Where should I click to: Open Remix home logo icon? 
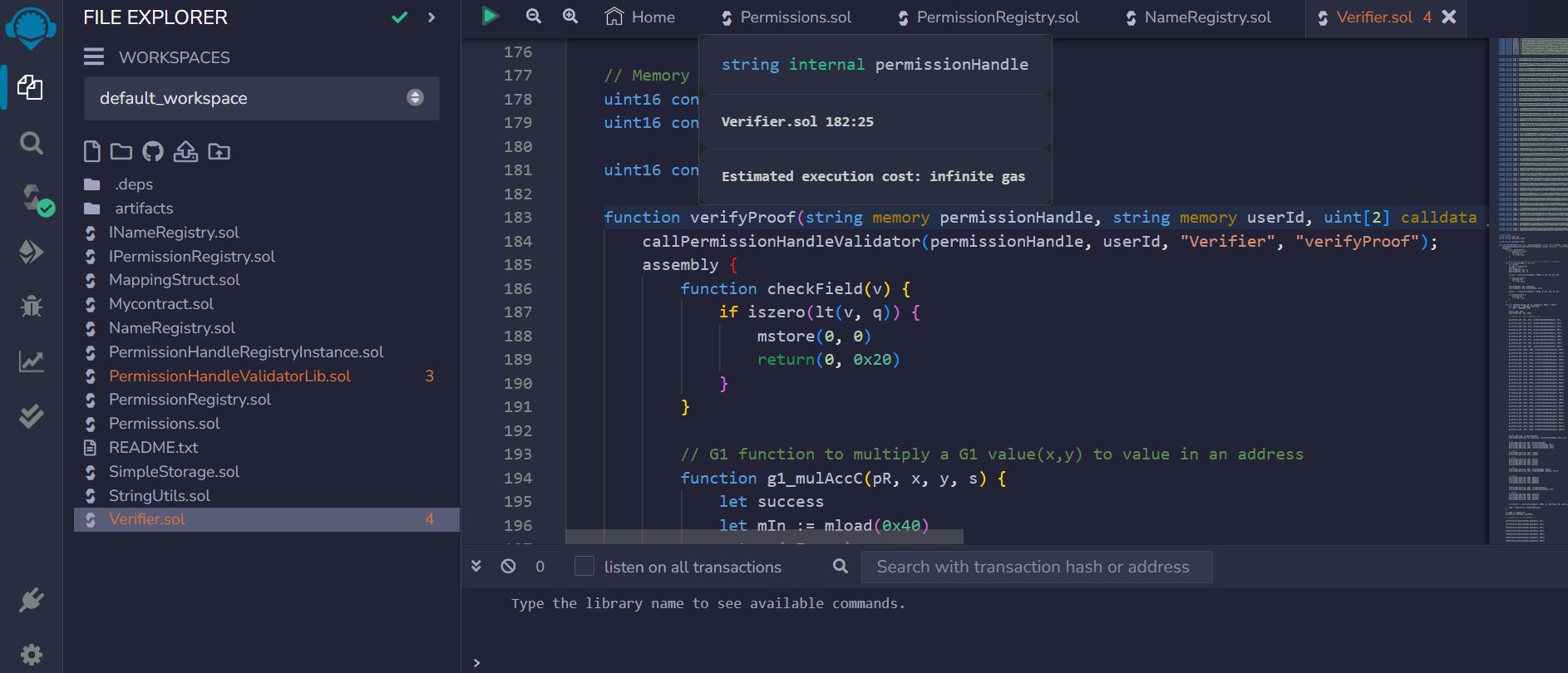tap(31, 27)
